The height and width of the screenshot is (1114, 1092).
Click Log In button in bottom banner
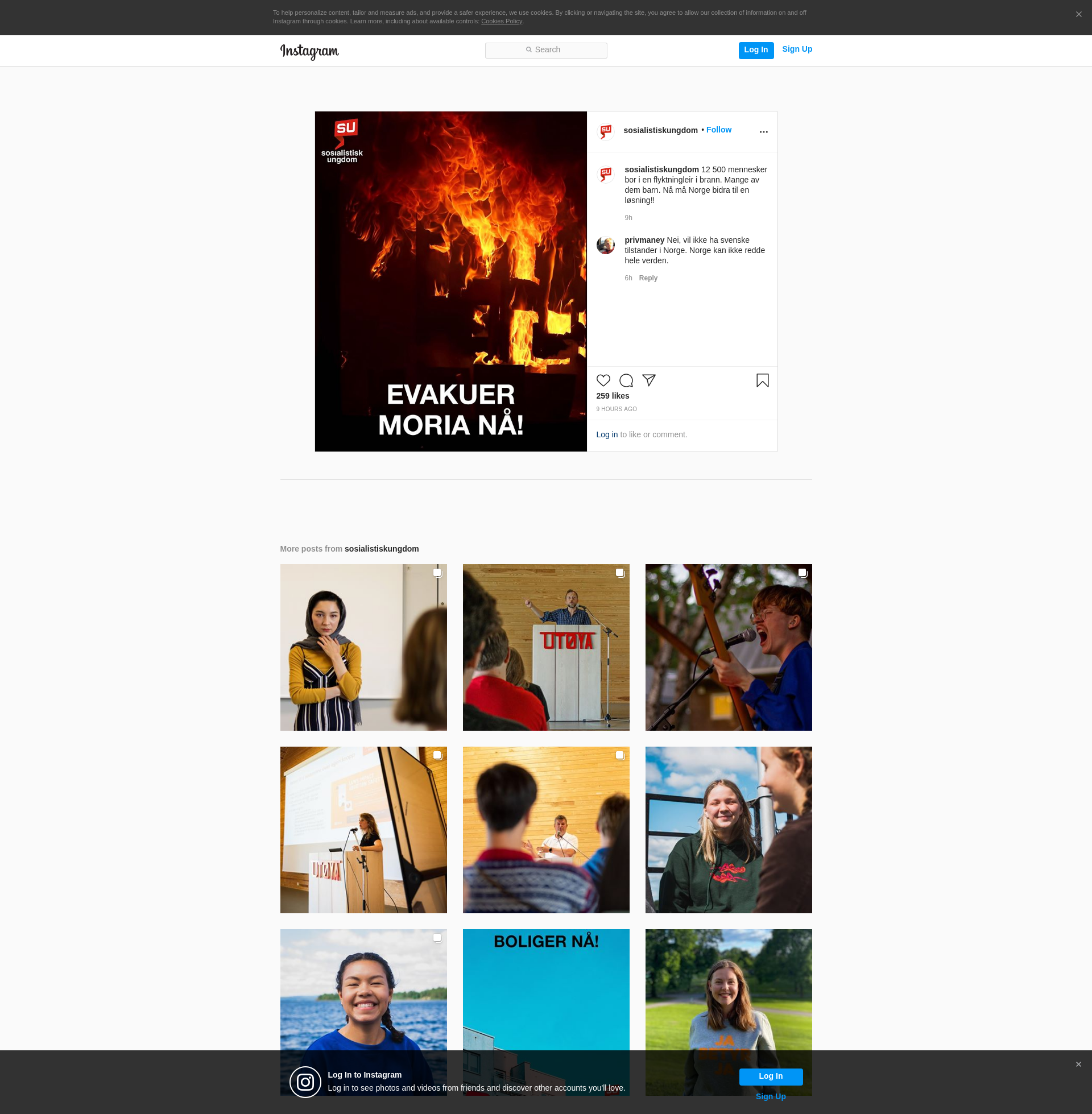coord(770,1076)
